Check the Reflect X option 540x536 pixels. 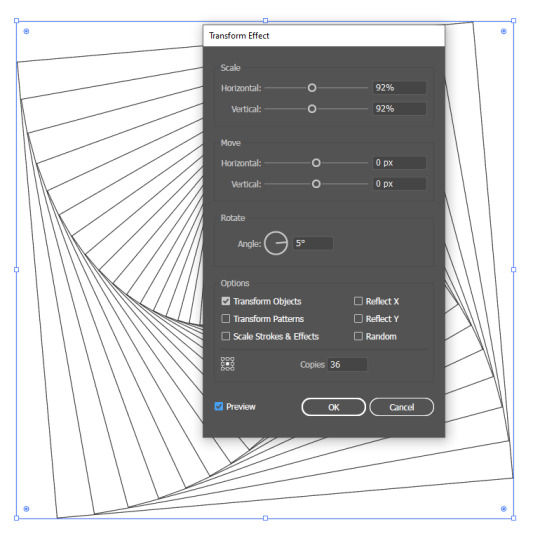(x=358, y=301)
